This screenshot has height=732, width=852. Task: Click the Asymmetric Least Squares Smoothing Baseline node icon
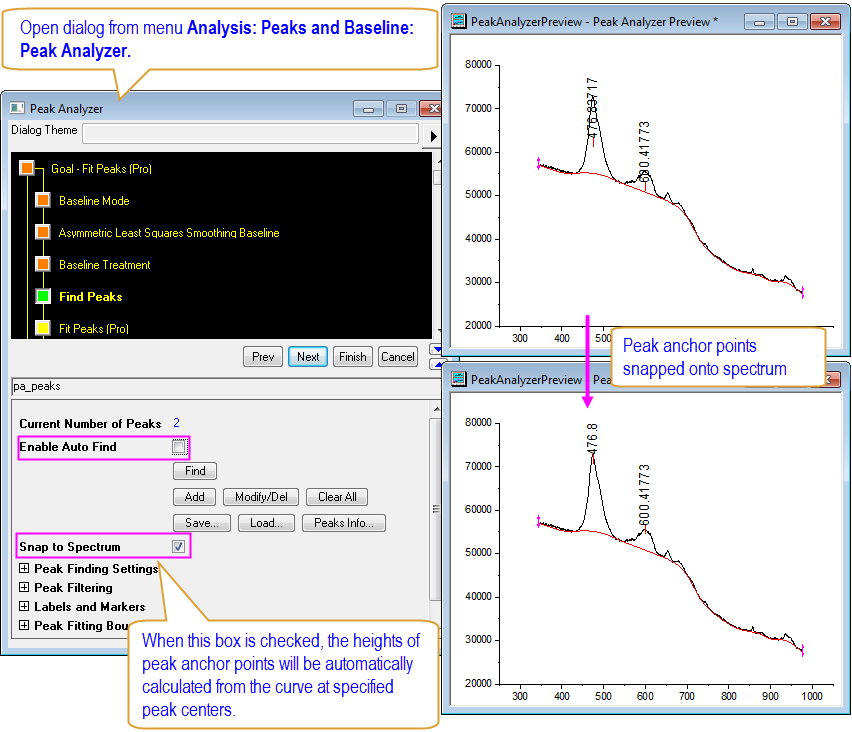click(43, 232)
